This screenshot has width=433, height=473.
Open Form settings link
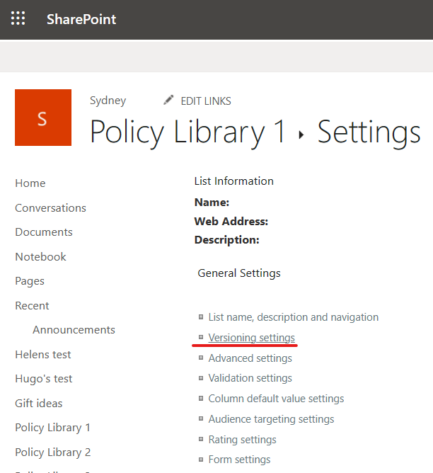click(x=239, y=459)
